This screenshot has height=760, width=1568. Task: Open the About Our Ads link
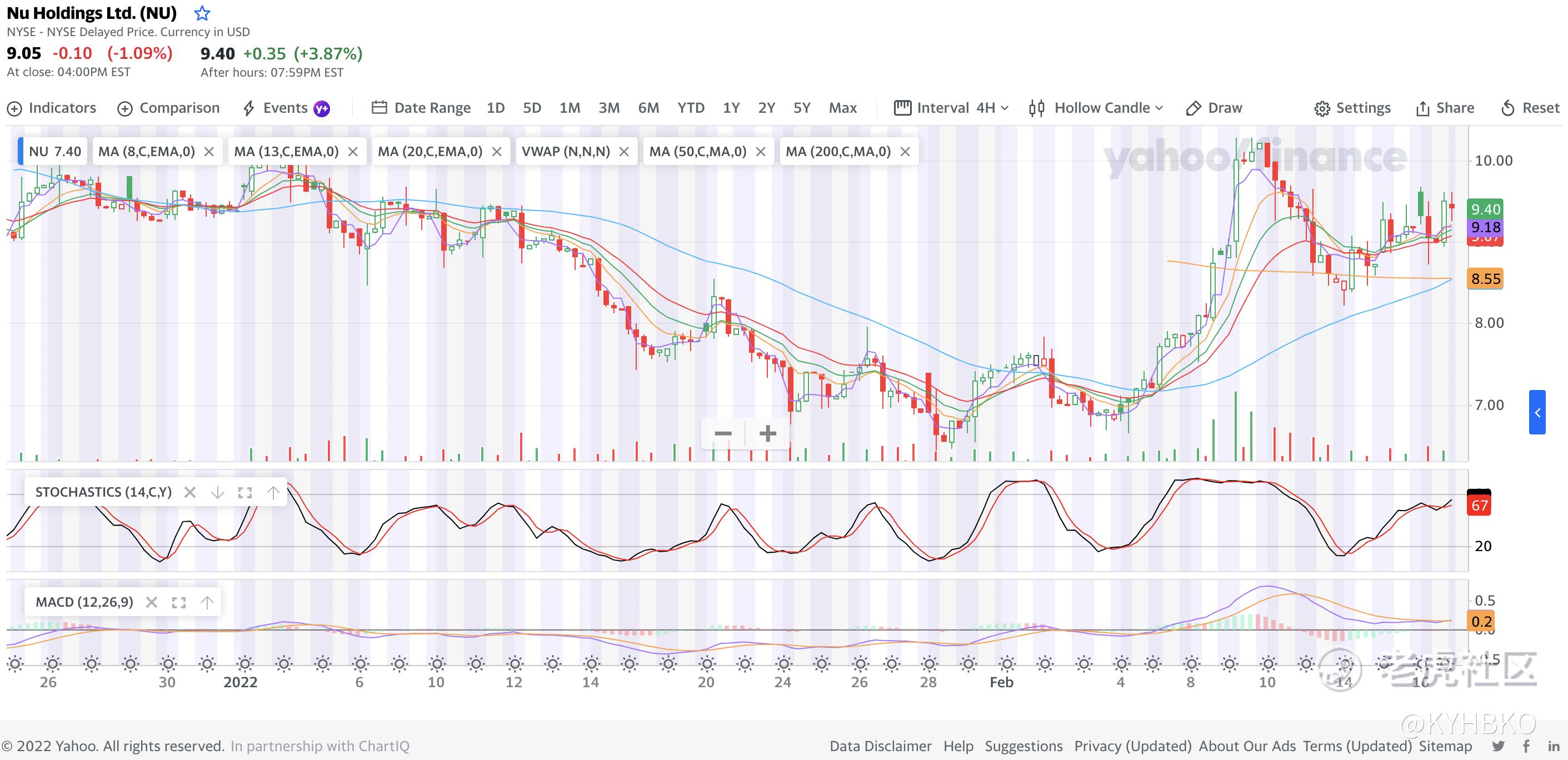click(1247, 746)
